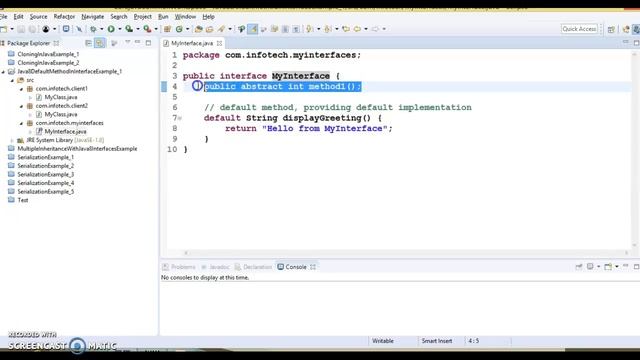Open the Debug button dropdown arrow
This screenshot has width=640, height=360.
coord(102,29)
